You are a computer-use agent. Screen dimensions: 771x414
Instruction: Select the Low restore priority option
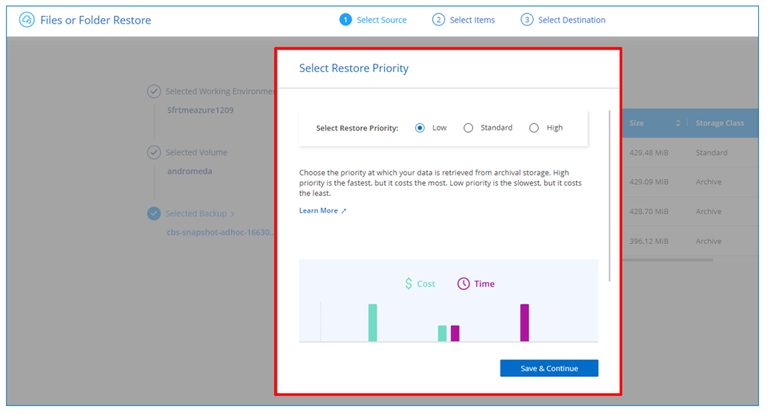pos(420,128)
